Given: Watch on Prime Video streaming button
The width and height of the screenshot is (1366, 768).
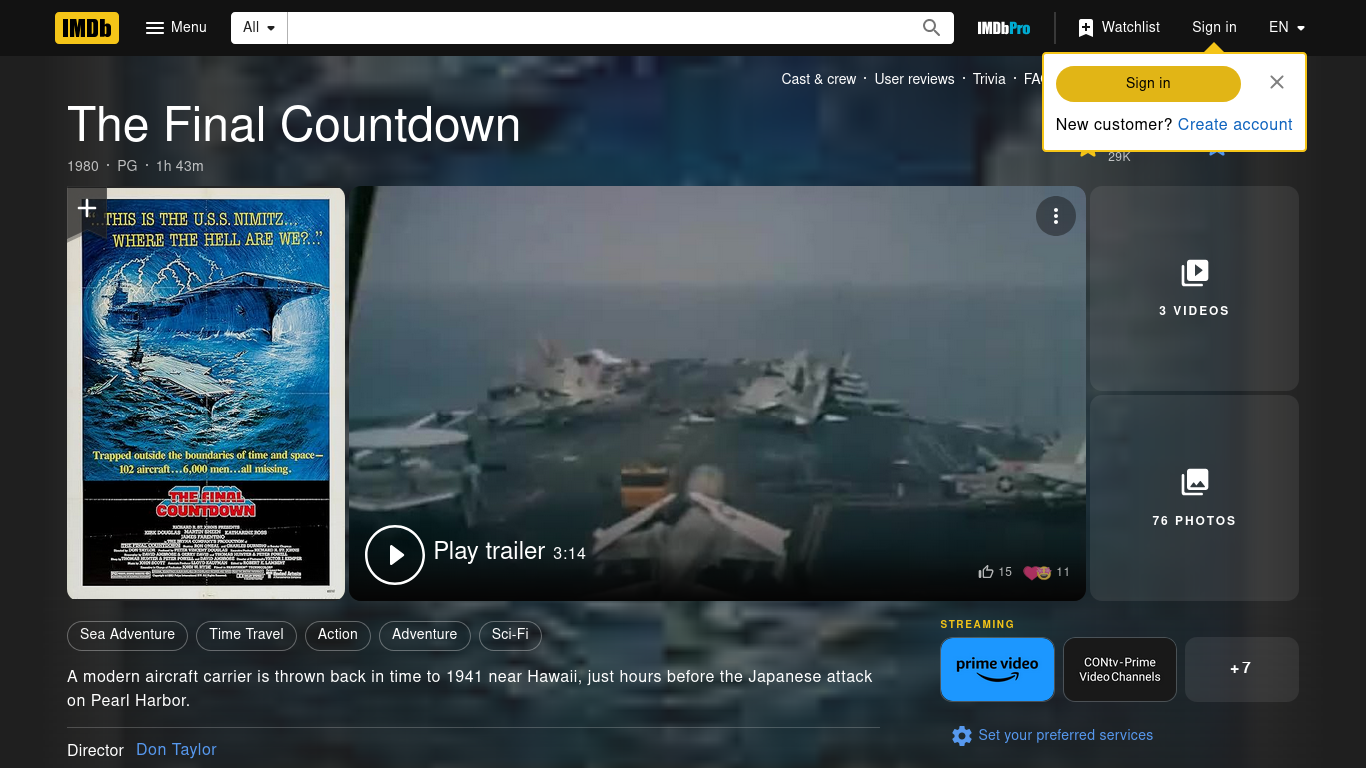Looking at the screenshot, I should (x=997, y=669).
